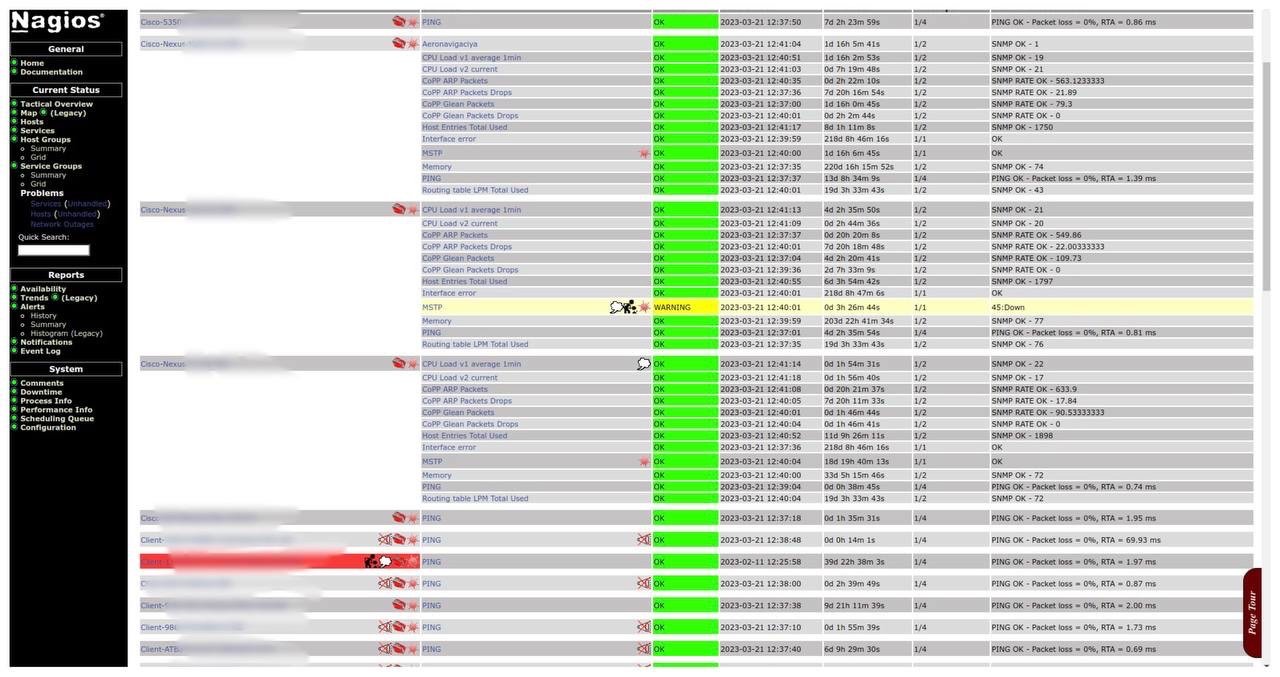
Task: Click starburst icon on MSTP row lasting 1d 16h 6m 45s
Action: [644, 153]
